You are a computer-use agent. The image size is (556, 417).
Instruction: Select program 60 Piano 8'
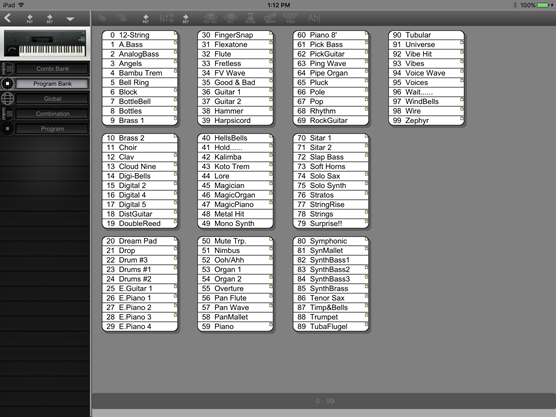[x=331, y=35]
